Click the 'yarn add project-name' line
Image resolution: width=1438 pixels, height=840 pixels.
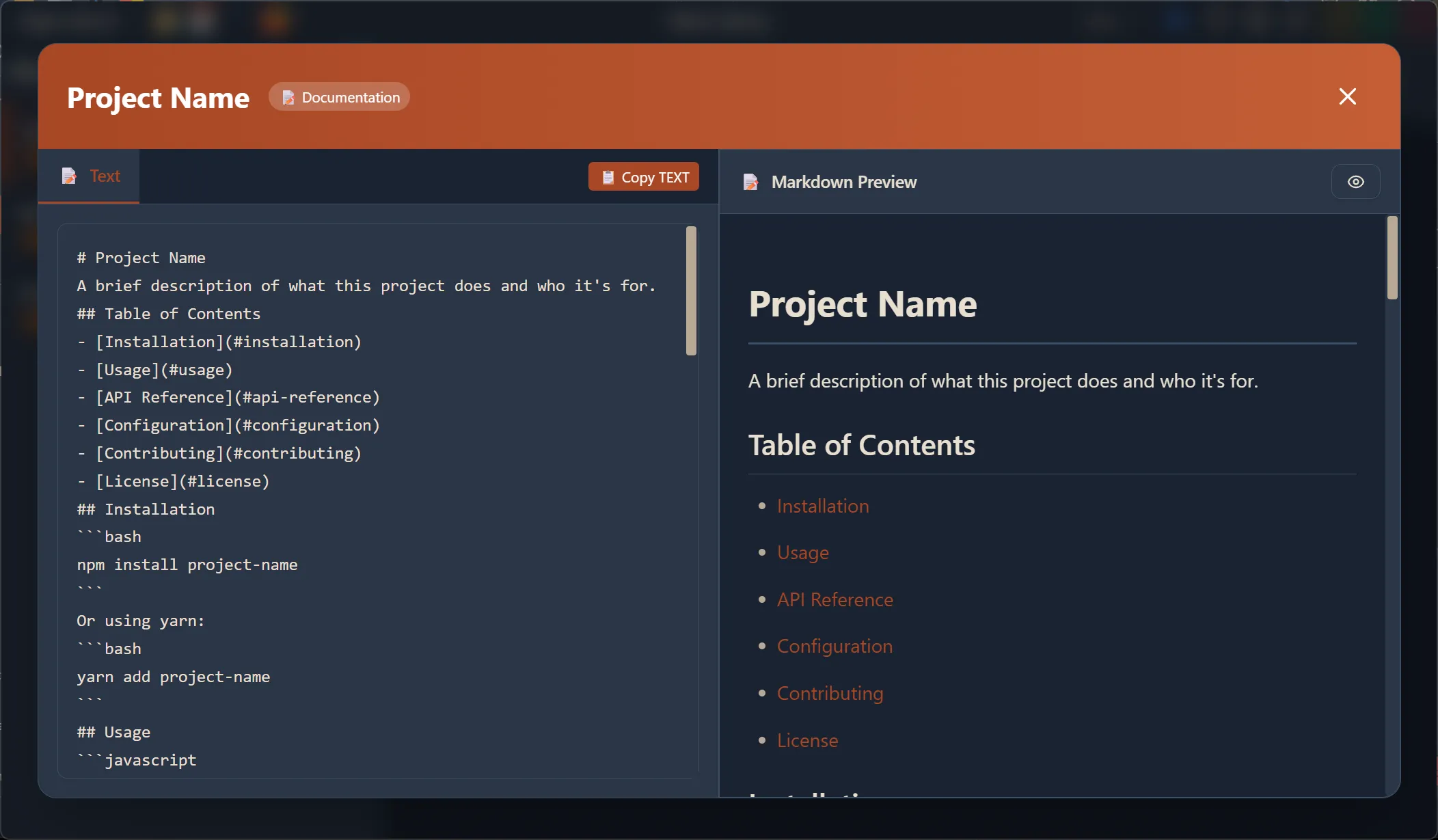pos(174,677)
